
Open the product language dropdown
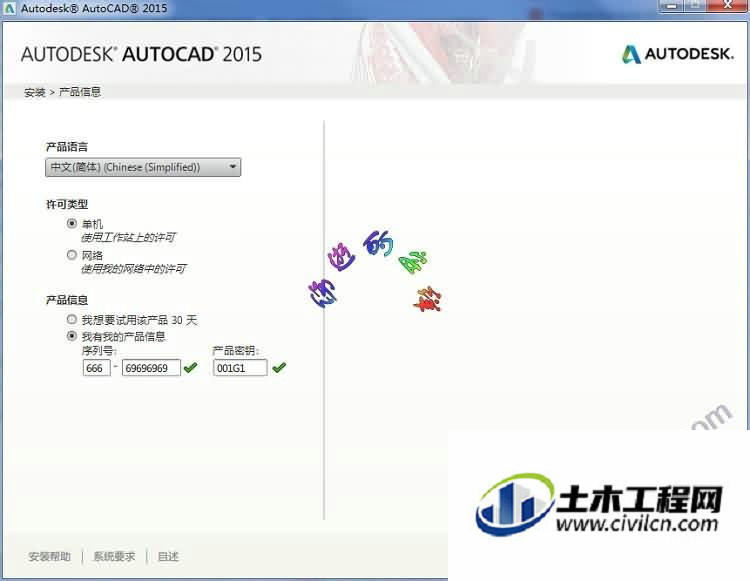click(x=143, y=167)
